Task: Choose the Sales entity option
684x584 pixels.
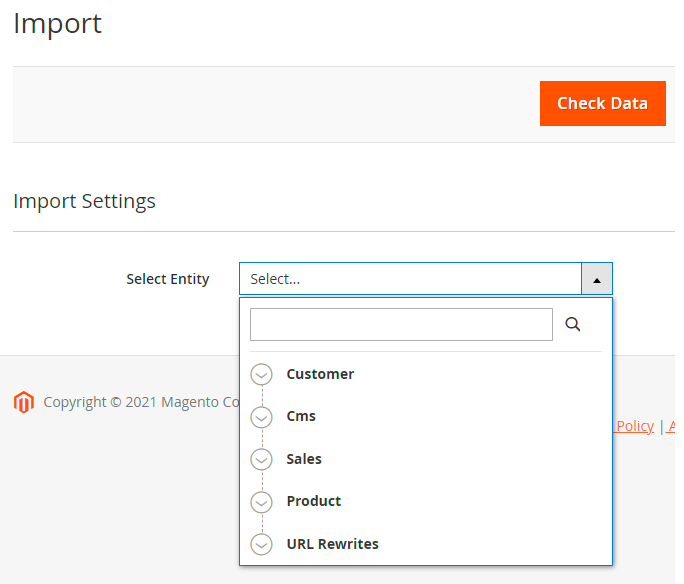Action: 304,459
